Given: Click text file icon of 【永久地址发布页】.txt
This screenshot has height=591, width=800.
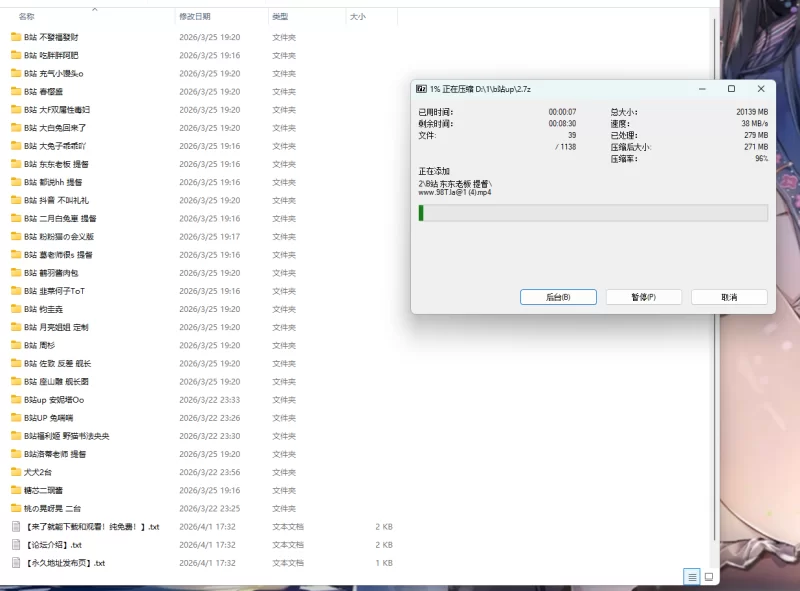Looking at the screenshot, I should coord(16,563).
